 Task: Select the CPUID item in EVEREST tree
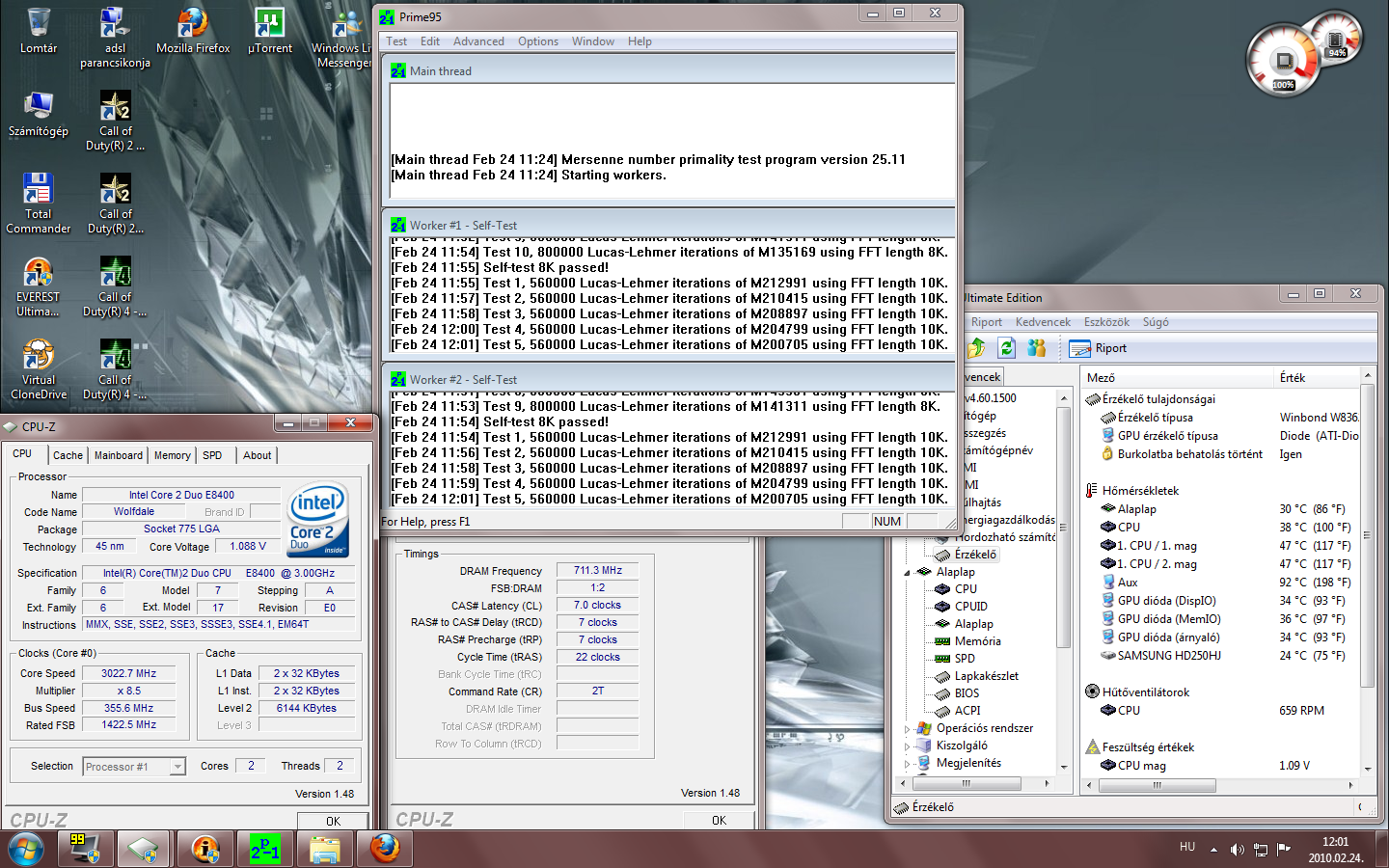971,607
